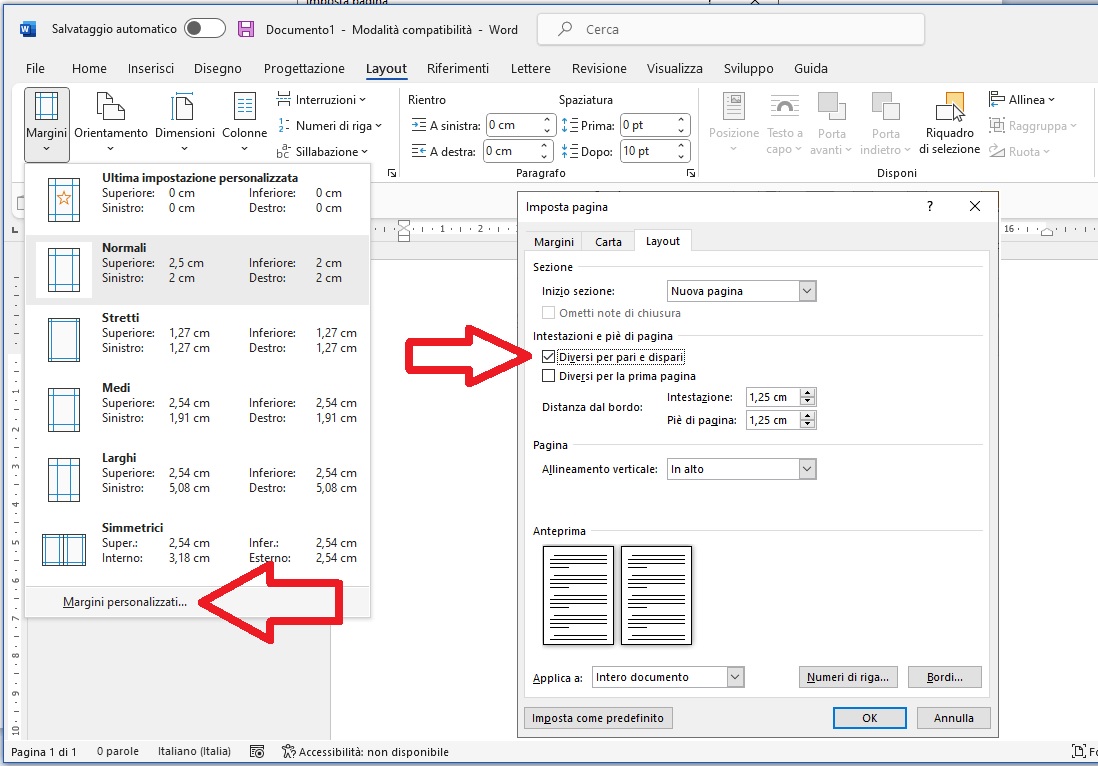The height and width of the screenshot is (766, 1098).
Task: Open the Orientamento page orientation icon
Action: [110, 107]
